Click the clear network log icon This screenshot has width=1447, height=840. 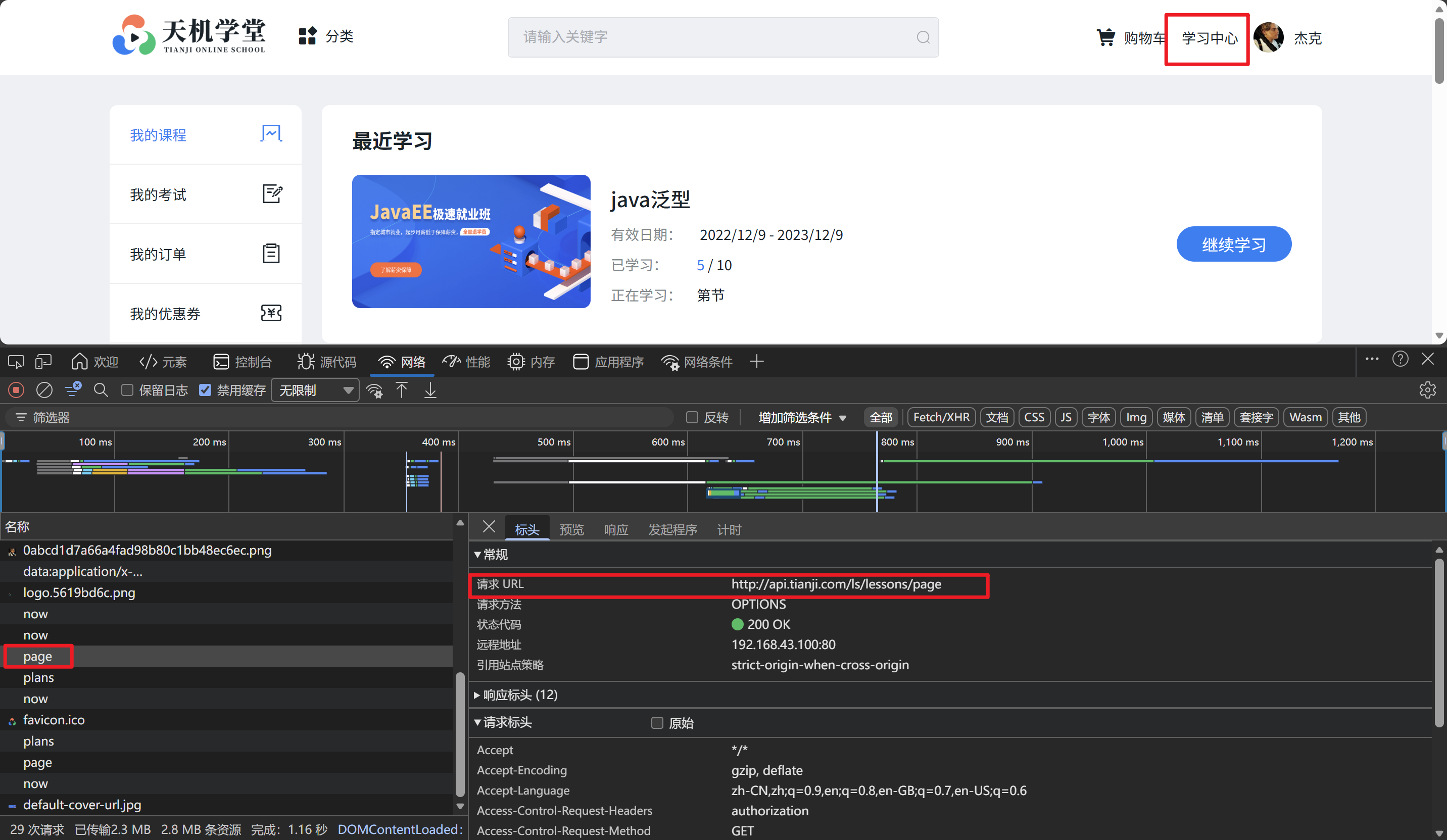(x=44, y=390)
